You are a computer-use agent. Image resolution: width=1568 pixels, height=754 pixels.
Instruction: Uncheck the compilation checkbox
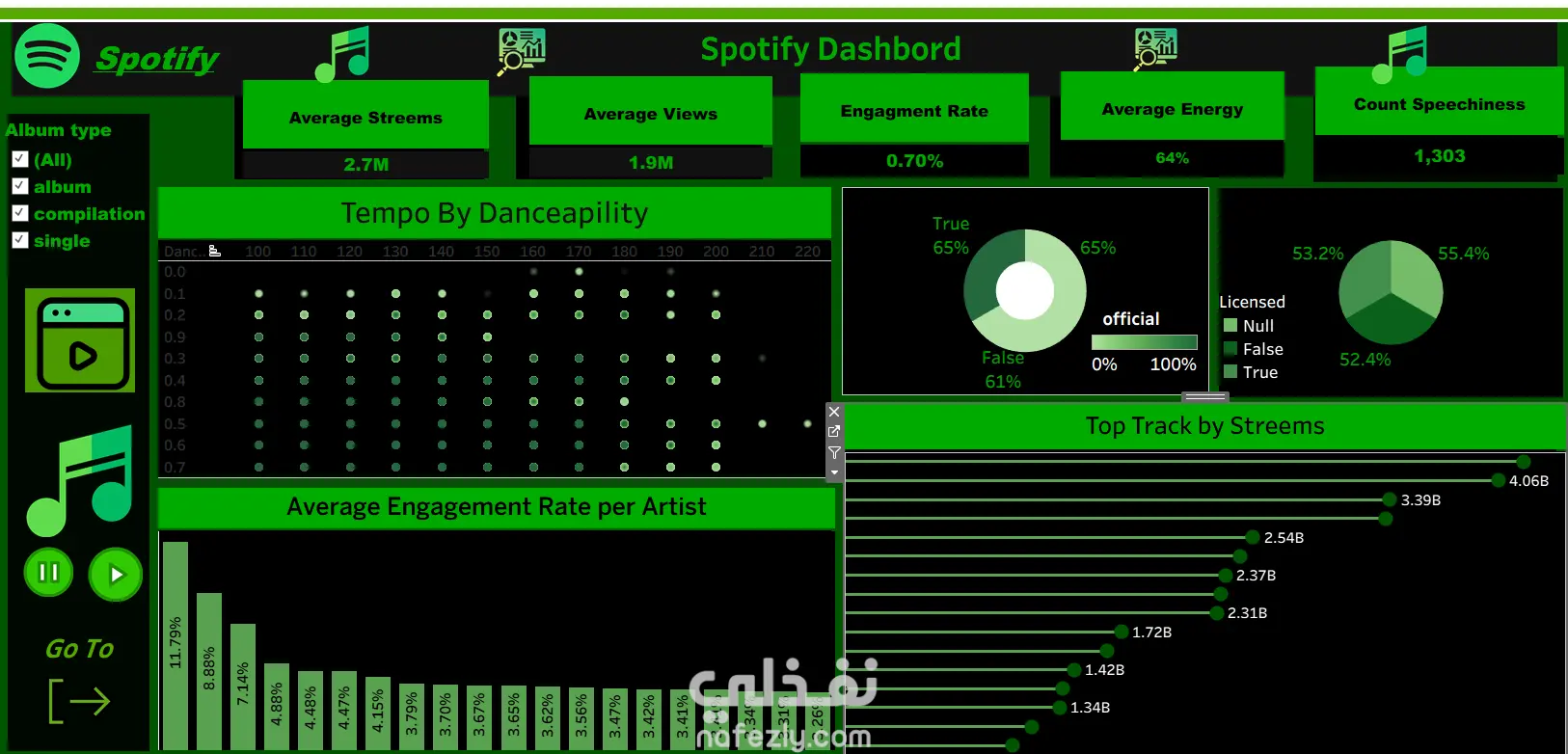coord(19,213)
